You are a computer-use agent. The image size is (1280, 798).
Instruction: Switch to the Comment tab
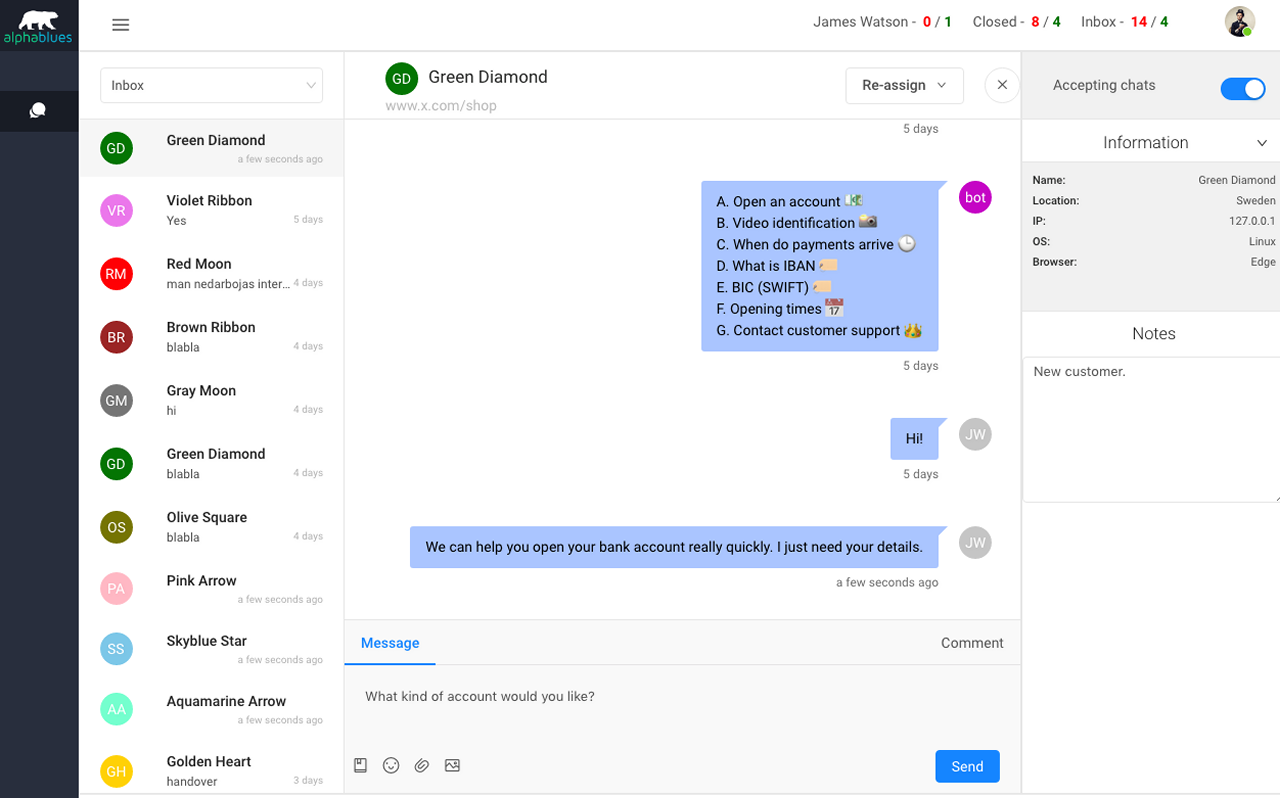coord(971,643)
